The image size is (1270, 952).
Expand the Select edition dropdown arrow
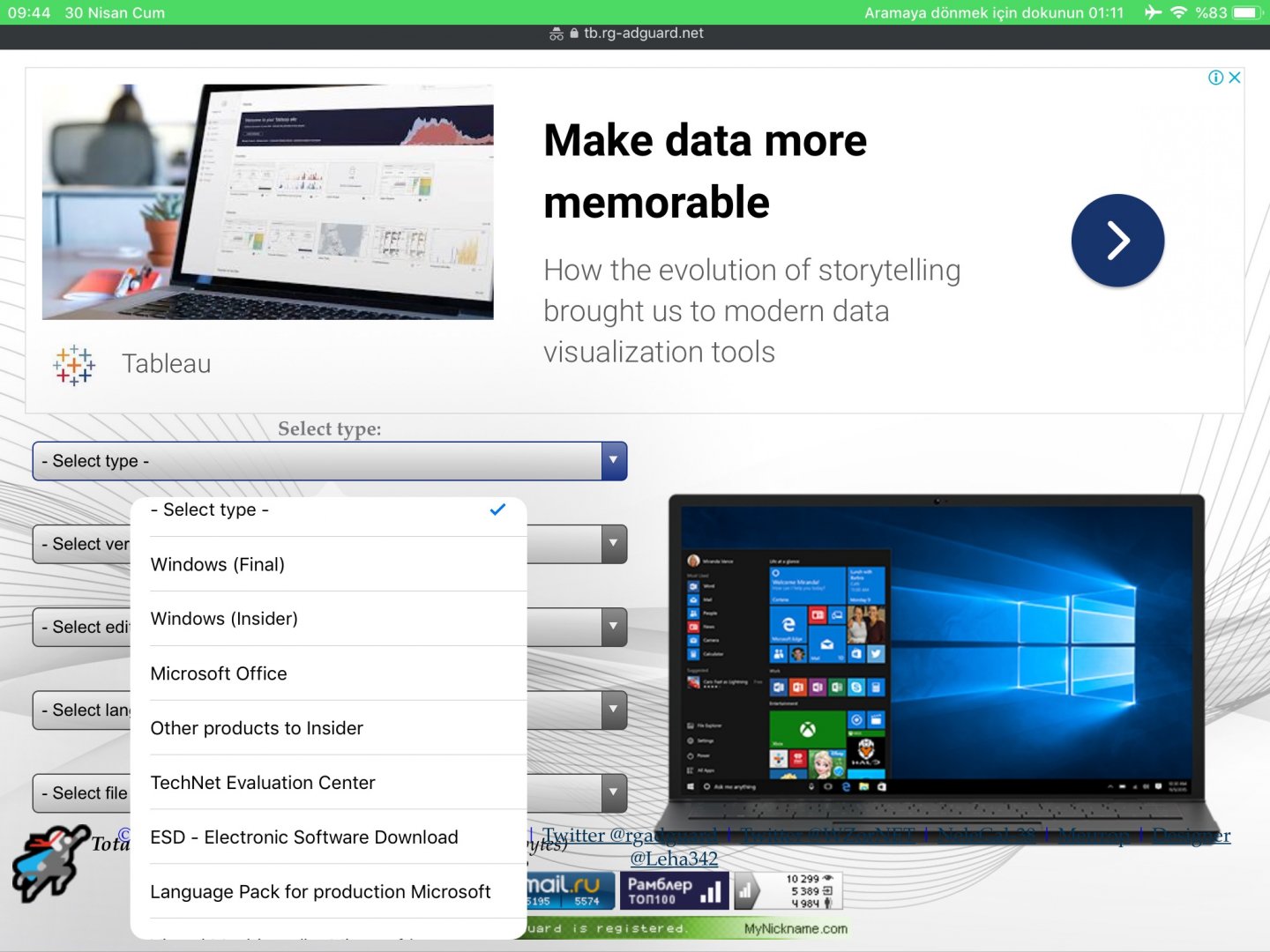pyautogui.click(x=614, y=627)
